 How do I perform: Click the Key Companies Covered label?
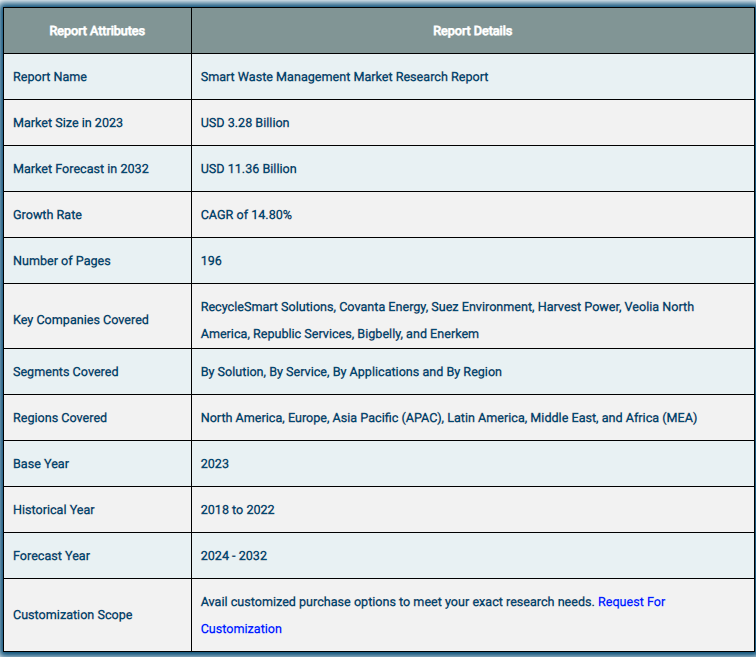tap(81, 320)
